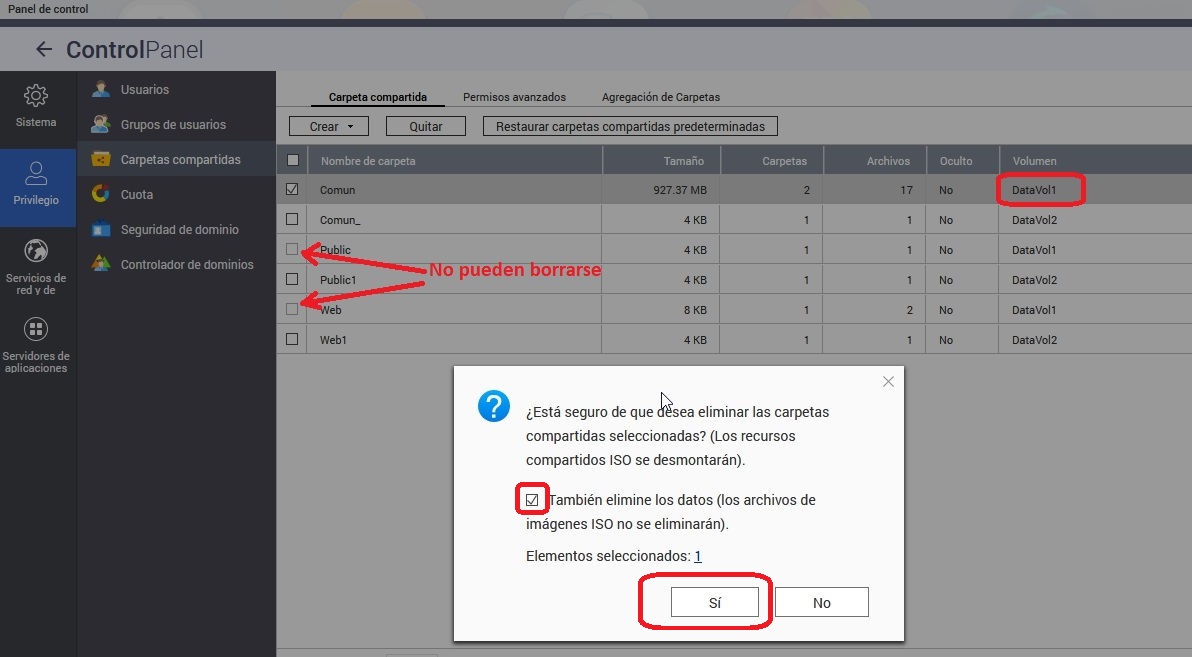Click the Grupos de usuarios icon

[101, 125]
